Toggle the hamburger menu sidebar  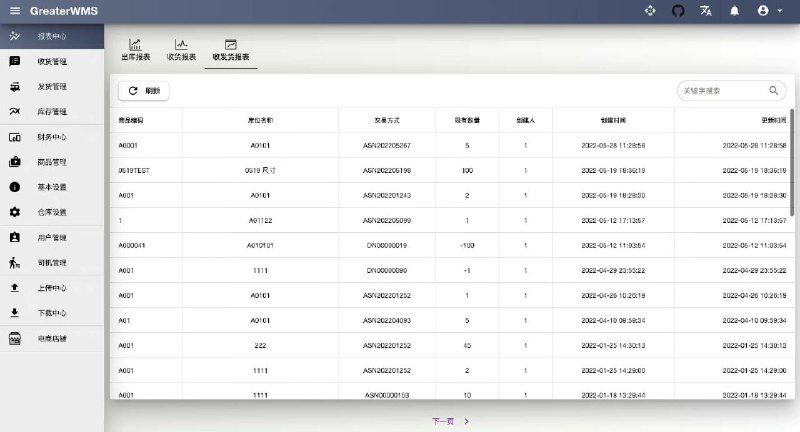tap(14, 11)
